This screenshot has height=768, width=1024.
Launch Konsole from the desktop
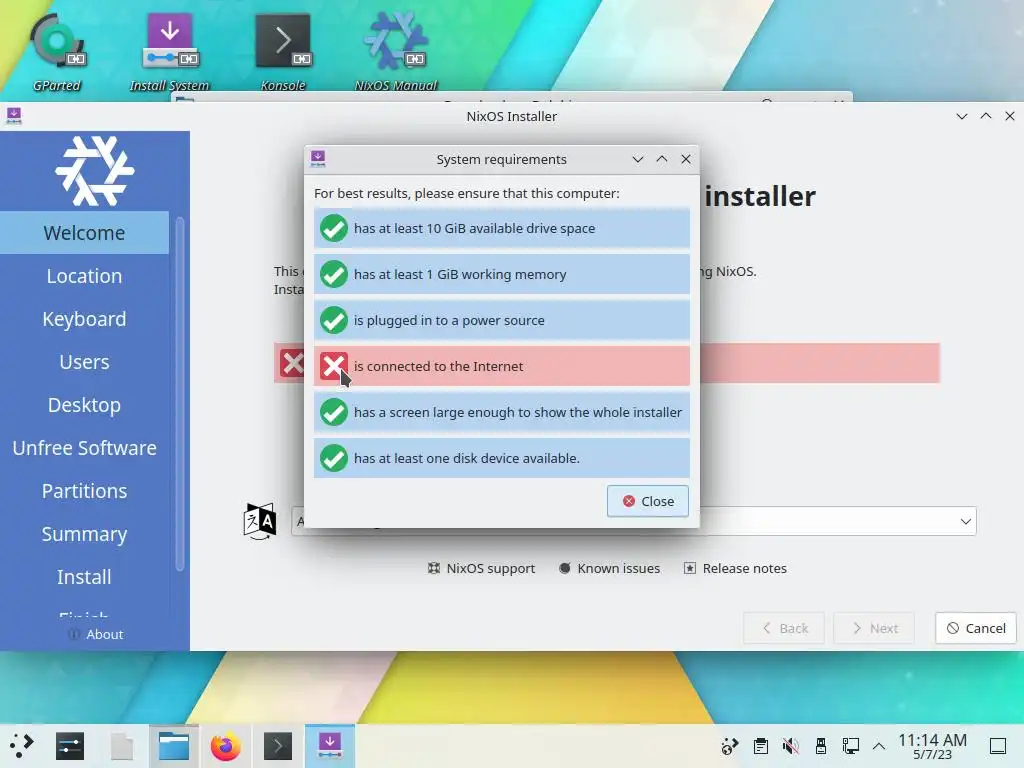(283, 52)
